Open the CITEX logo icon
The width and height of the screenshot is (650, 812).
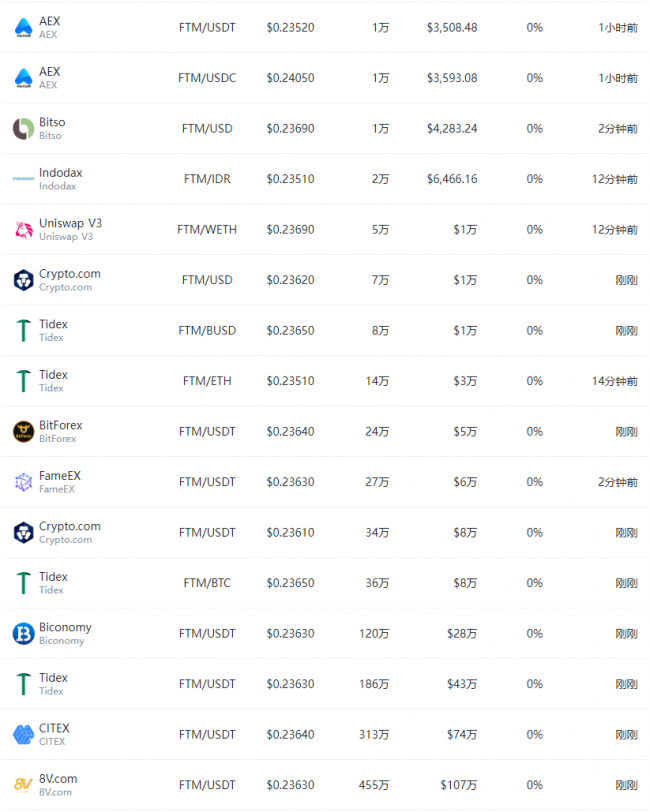coord(23,735)
